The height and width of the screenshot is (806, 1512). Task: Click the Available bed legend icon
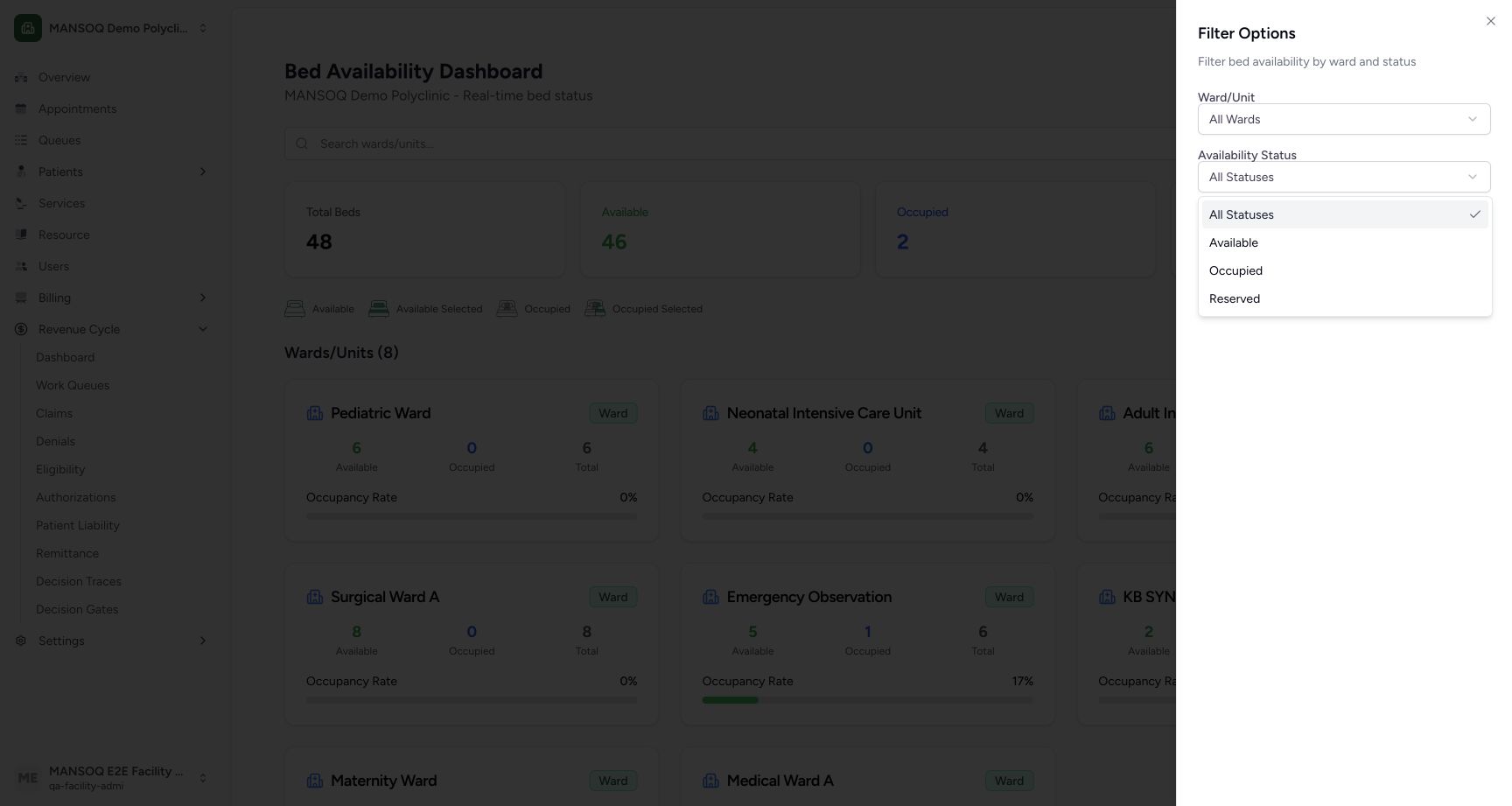295,309
